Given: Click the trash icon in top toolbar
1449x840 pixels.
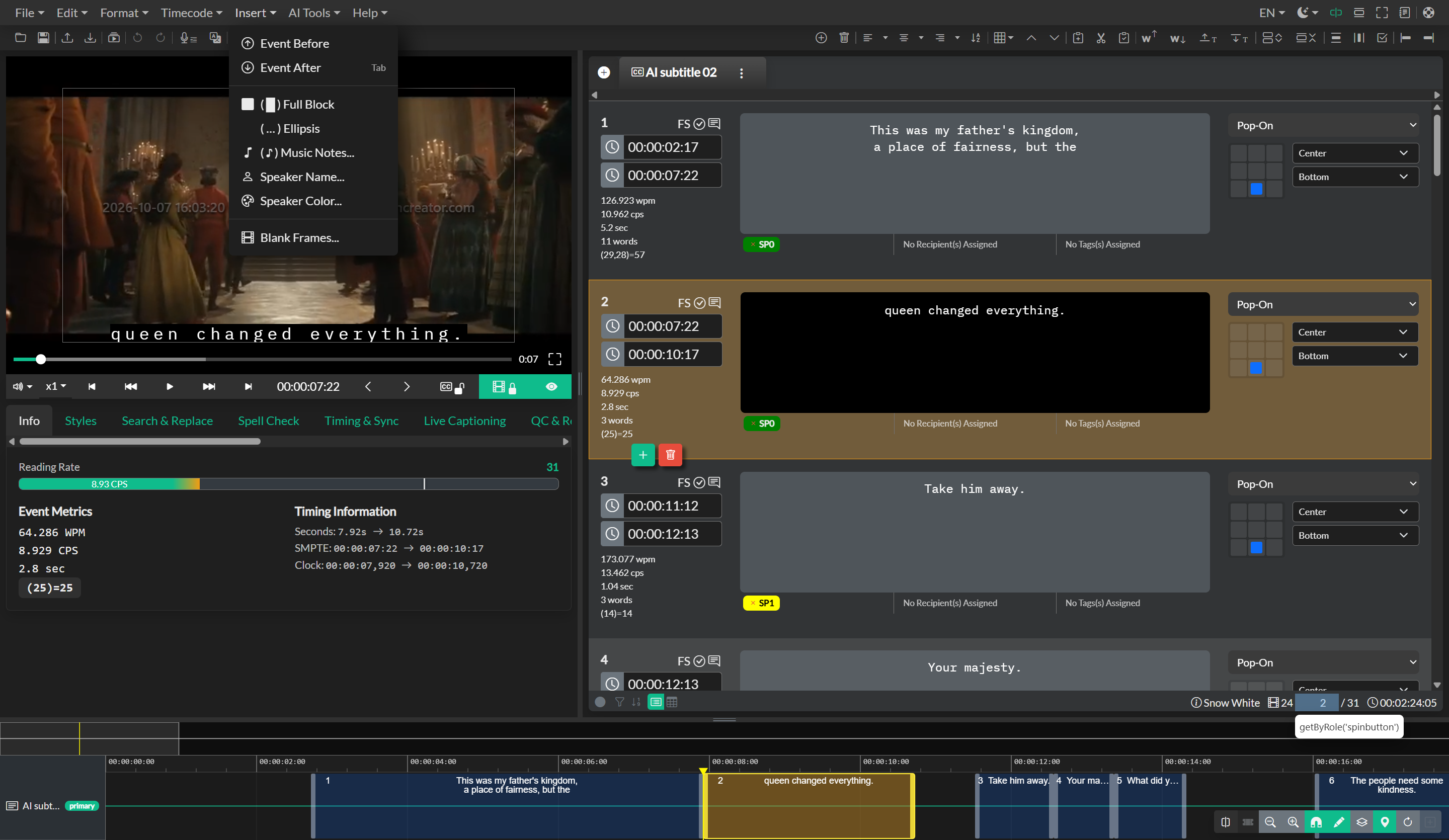Looking at the screenshot, I should tap(844, 37).
